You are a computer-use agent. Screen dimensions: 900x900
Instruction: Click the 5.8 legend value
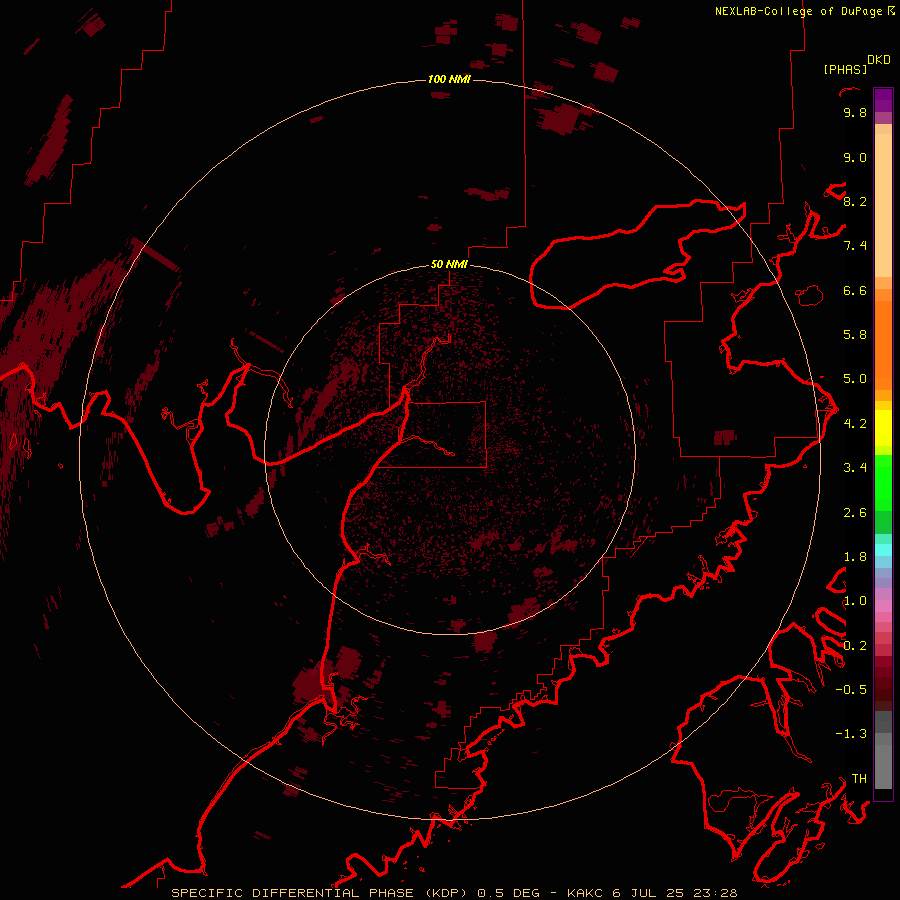click(x=855, y=335)
